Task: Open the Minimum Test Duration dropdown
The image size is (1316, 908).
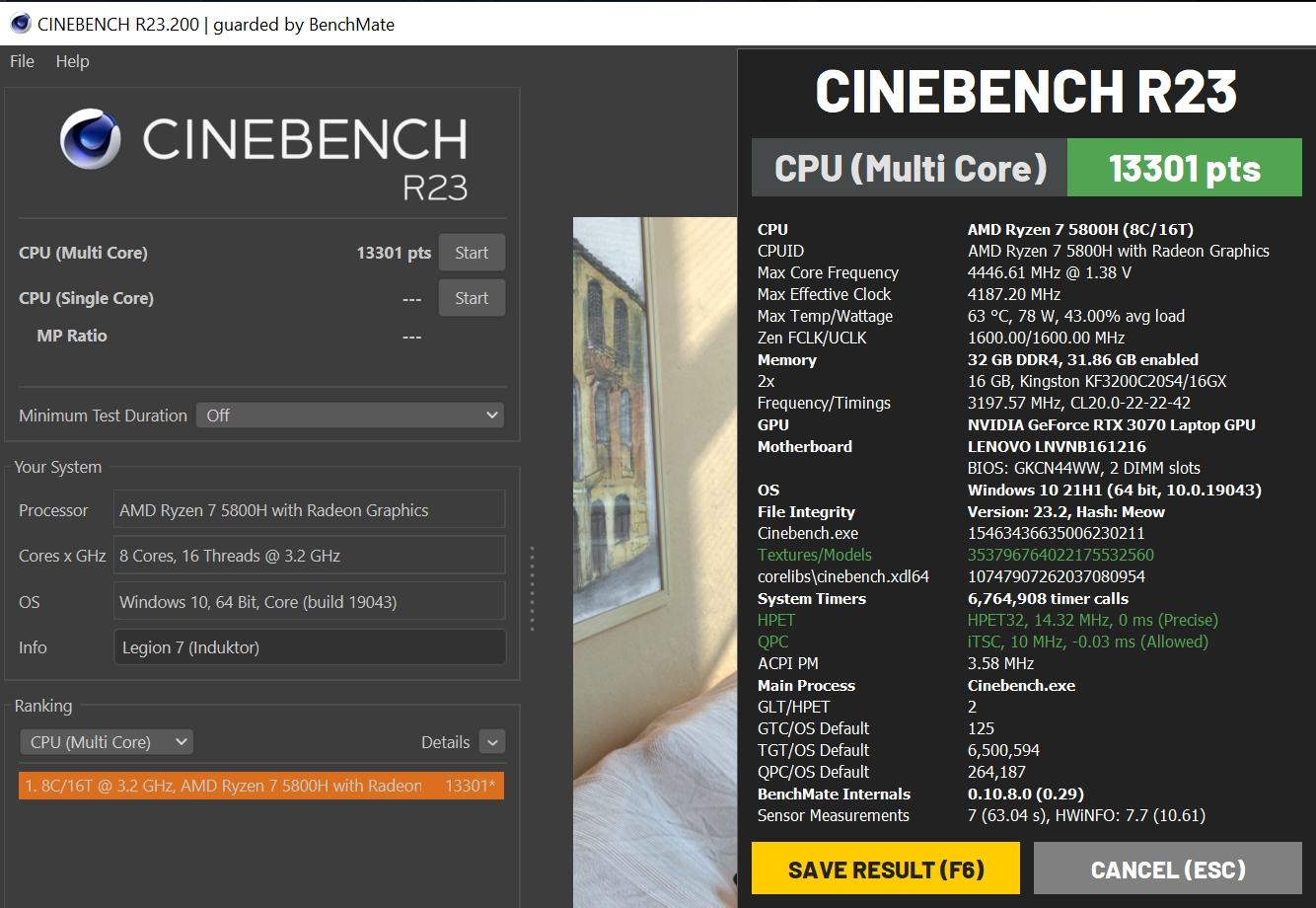Action: click(x=350, y=416)
